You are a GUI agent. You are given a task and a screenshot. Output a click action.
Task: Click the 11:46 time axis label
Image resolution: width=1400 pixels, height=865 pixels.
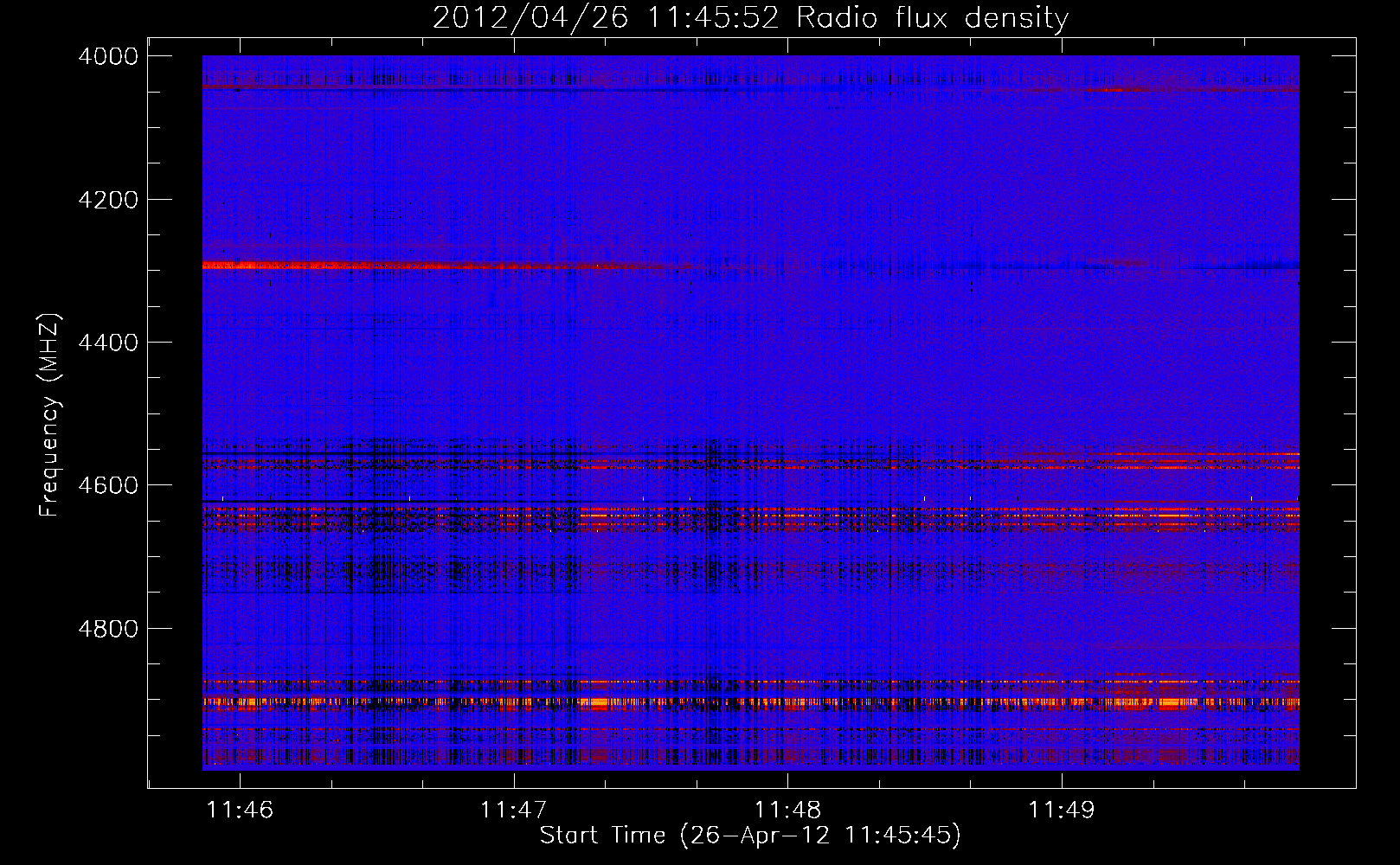click(x=241, y=810)
